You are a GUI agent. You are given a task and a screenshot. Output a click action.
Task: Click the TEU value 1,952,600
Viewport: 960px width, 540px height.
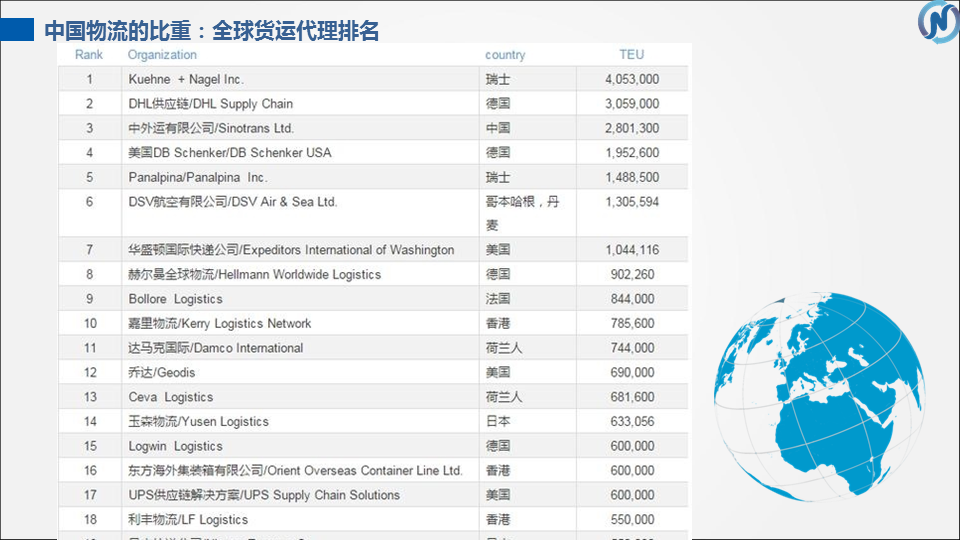(632, 152)
